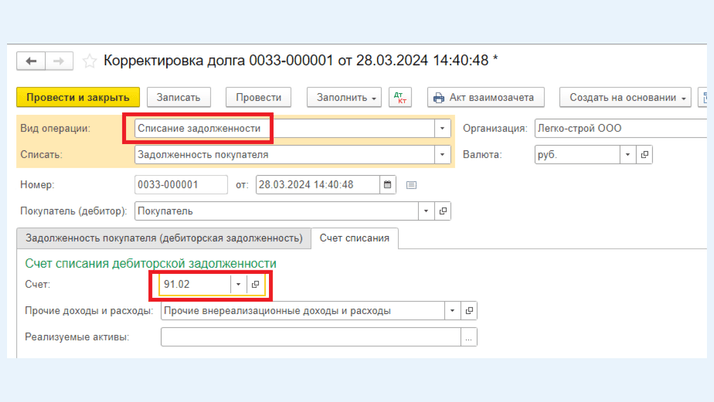Viewport: 714px width, 402px height.
Task: Expand the Списать dropdown list
Action: (x=442, y=155)
